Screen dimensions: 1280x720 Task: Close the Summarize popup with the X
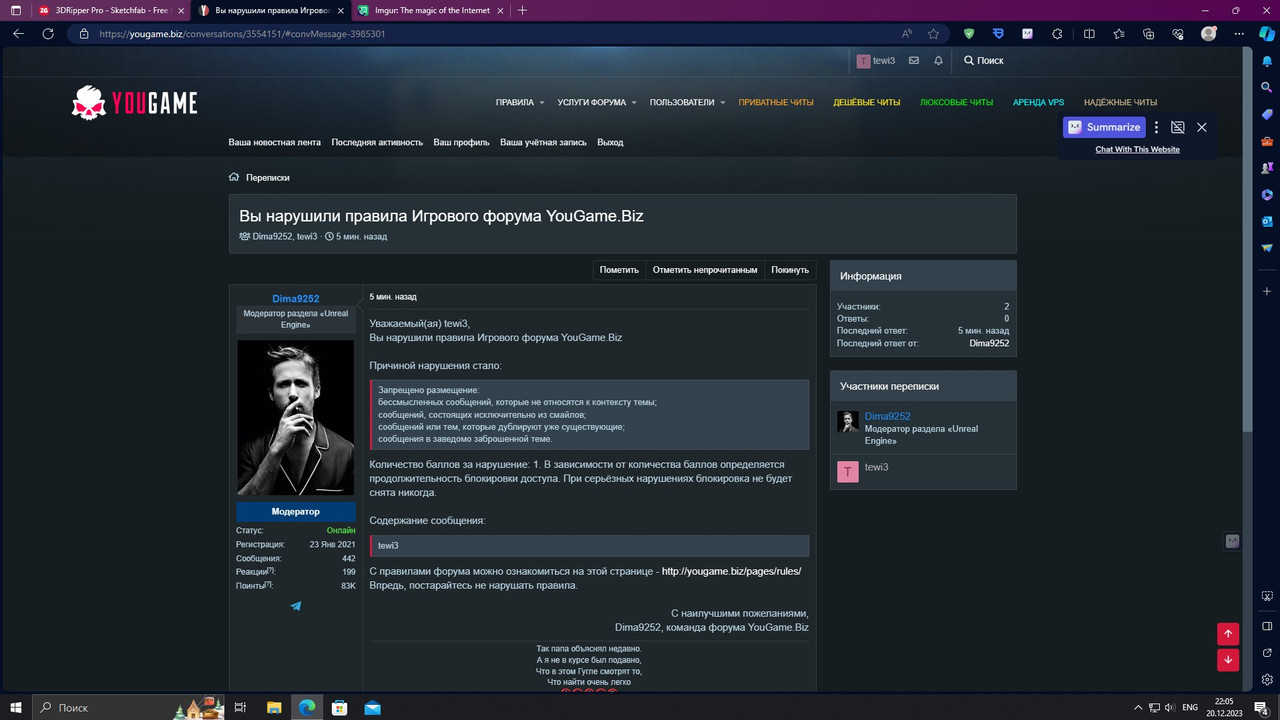1202,127
